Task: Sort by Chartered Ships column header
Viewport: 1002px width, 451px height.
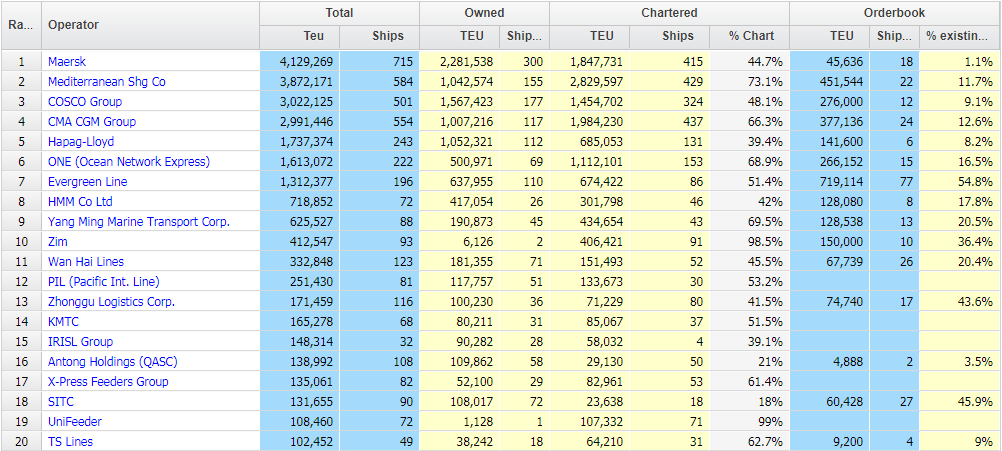Action: coord(669,36)
